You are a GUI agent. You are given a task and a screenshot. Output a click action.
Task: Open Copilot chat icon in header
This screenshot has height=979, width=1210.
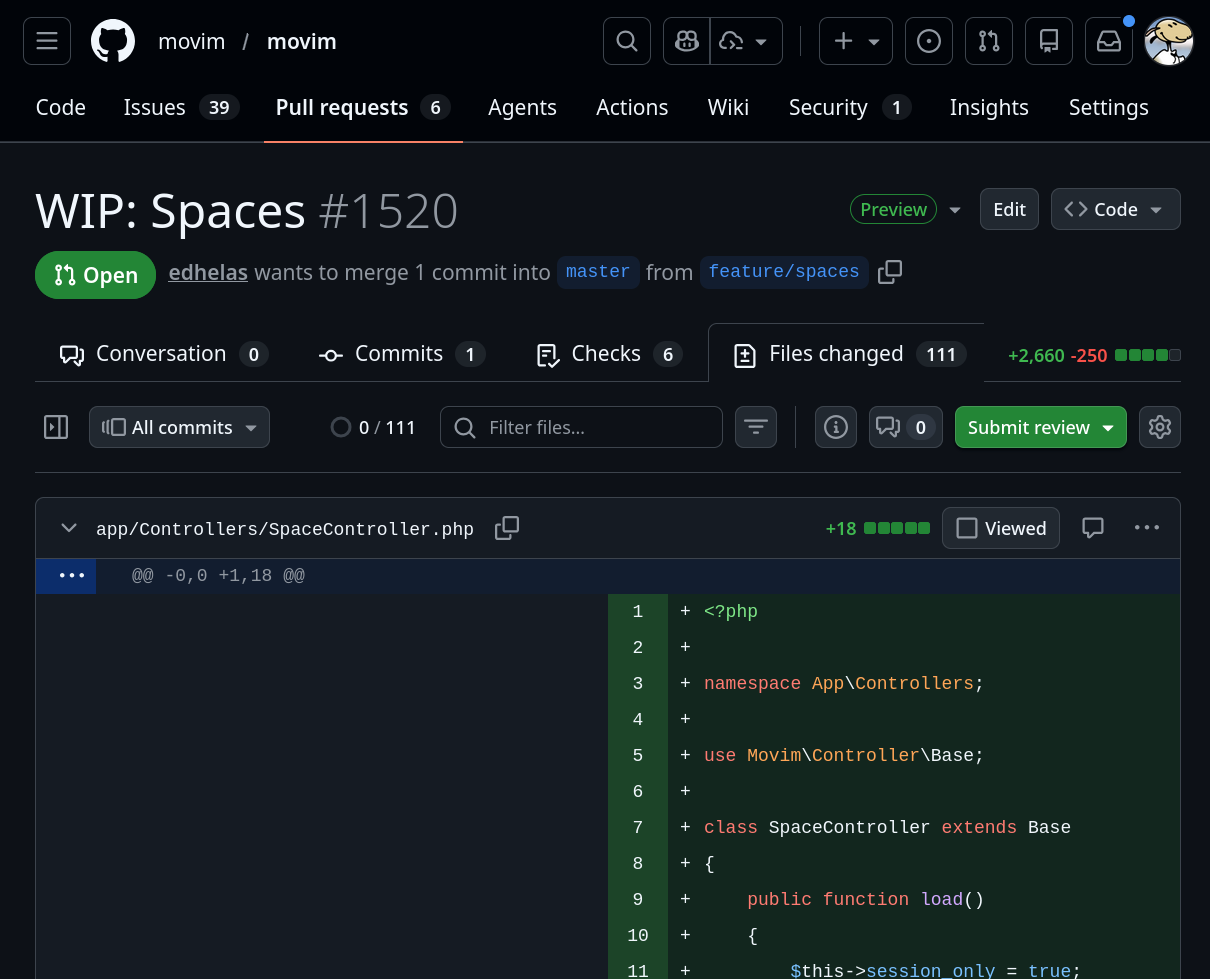point(687,41)
